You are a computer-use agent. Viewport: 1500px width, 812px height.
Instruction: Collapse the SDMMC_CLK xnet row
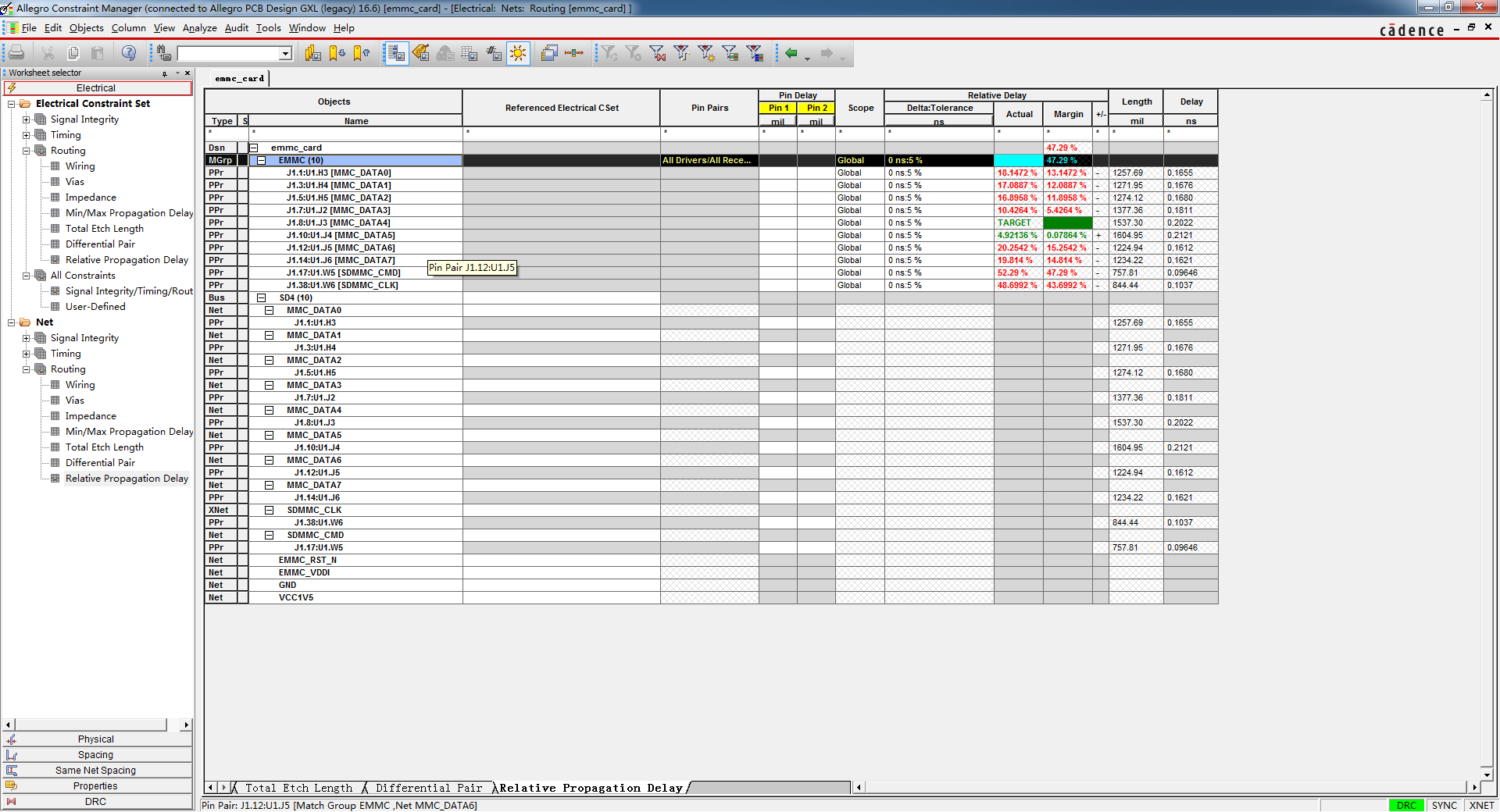coord(270,510)
